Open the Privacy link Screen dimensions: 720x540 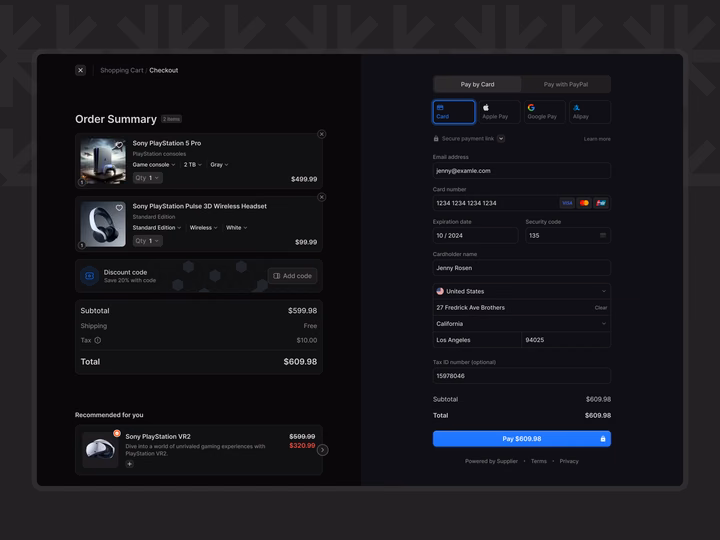(x=569, y=461)
